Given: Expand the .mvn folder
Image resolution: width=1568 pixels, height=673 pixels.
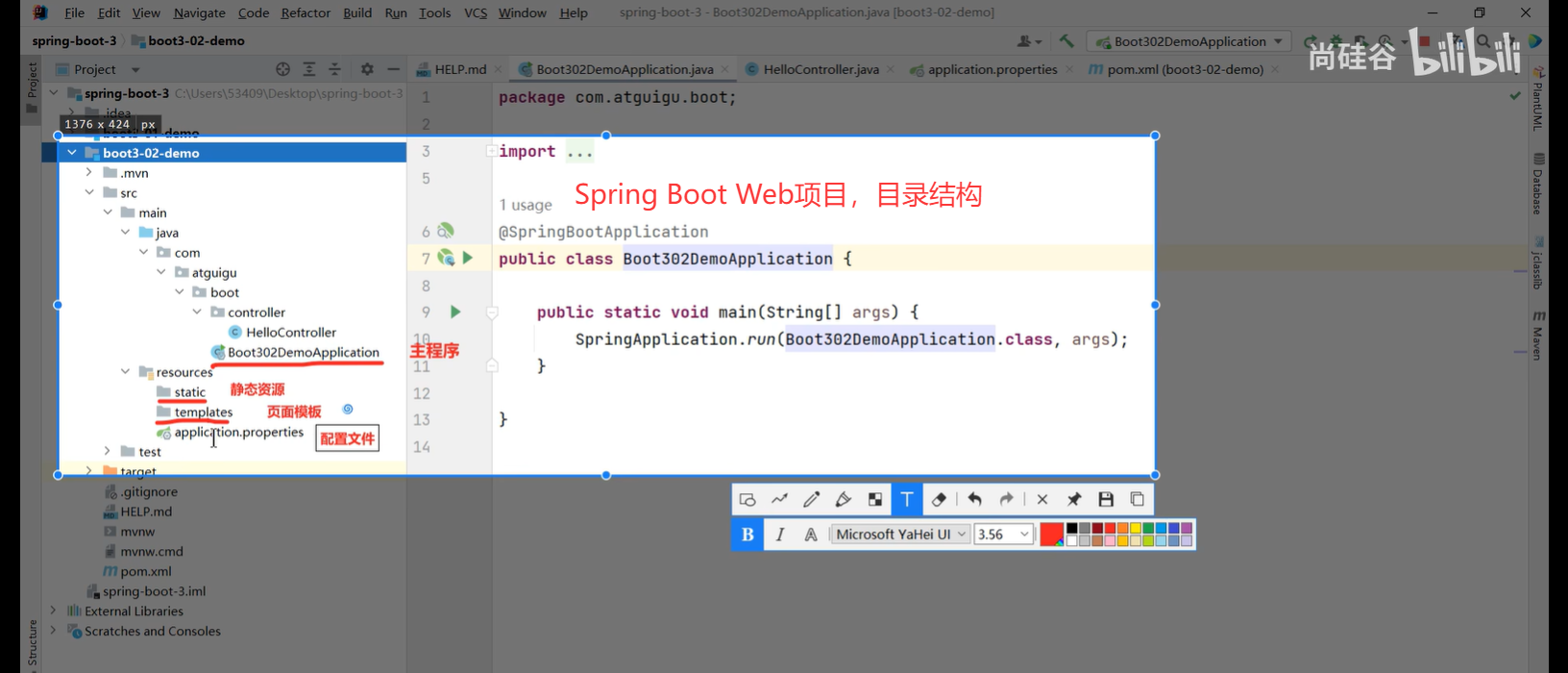Looking at the screenshot, I should (89, 173).
